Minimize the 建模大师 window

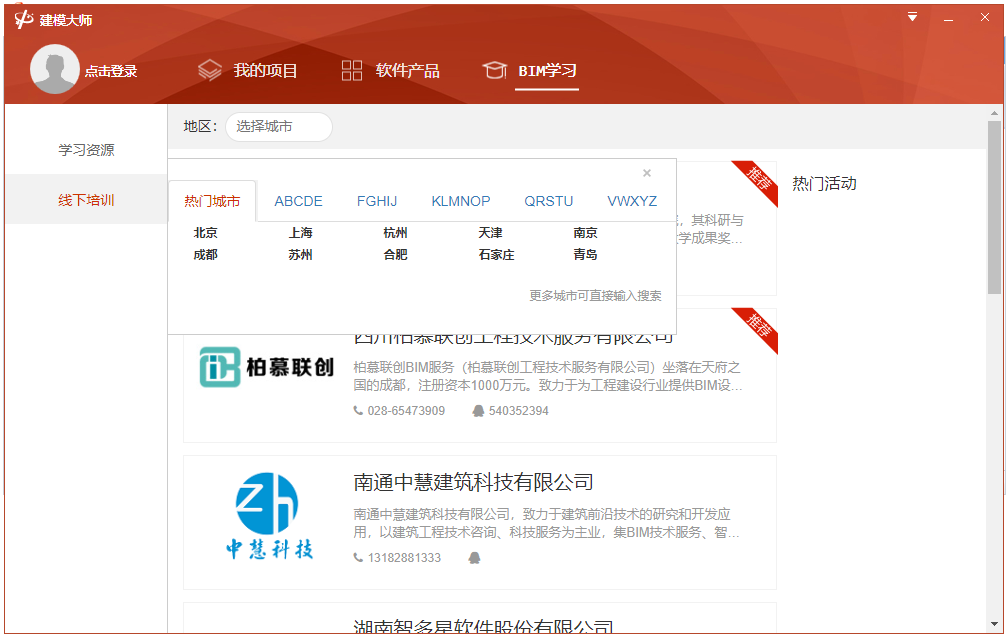tap(948, 19)
